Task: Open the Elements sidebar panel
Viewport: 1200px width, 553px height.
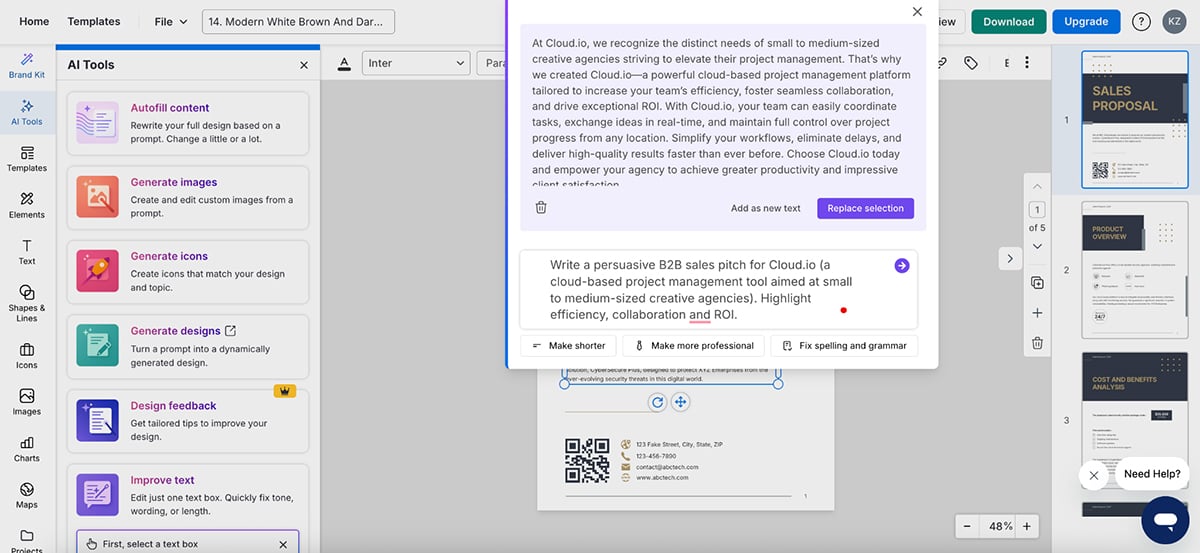Action: point(27,205)
